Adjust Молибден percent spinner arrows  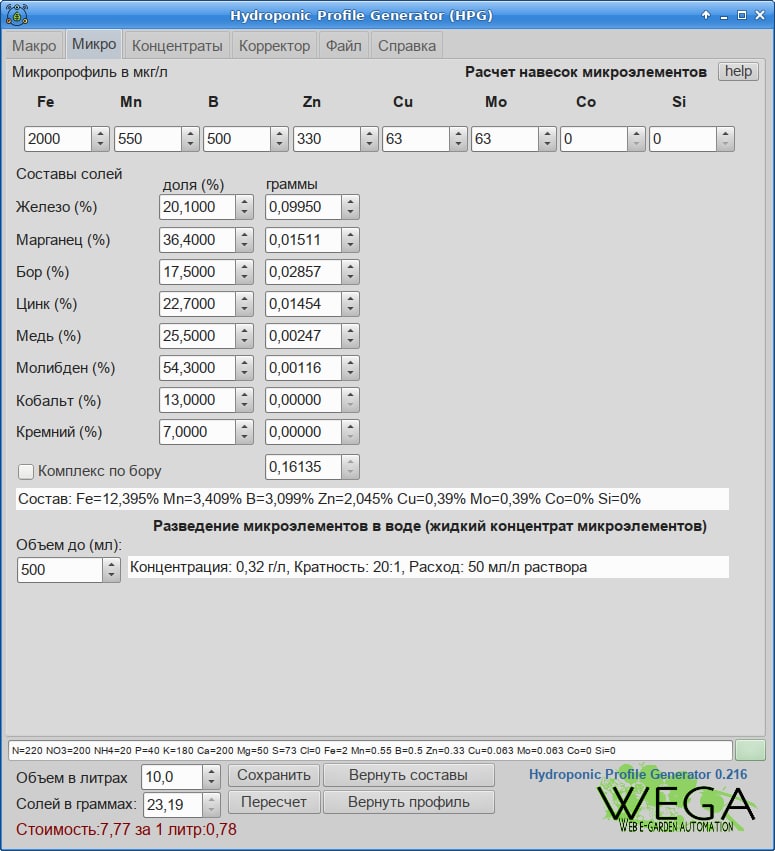coord(244,368)
